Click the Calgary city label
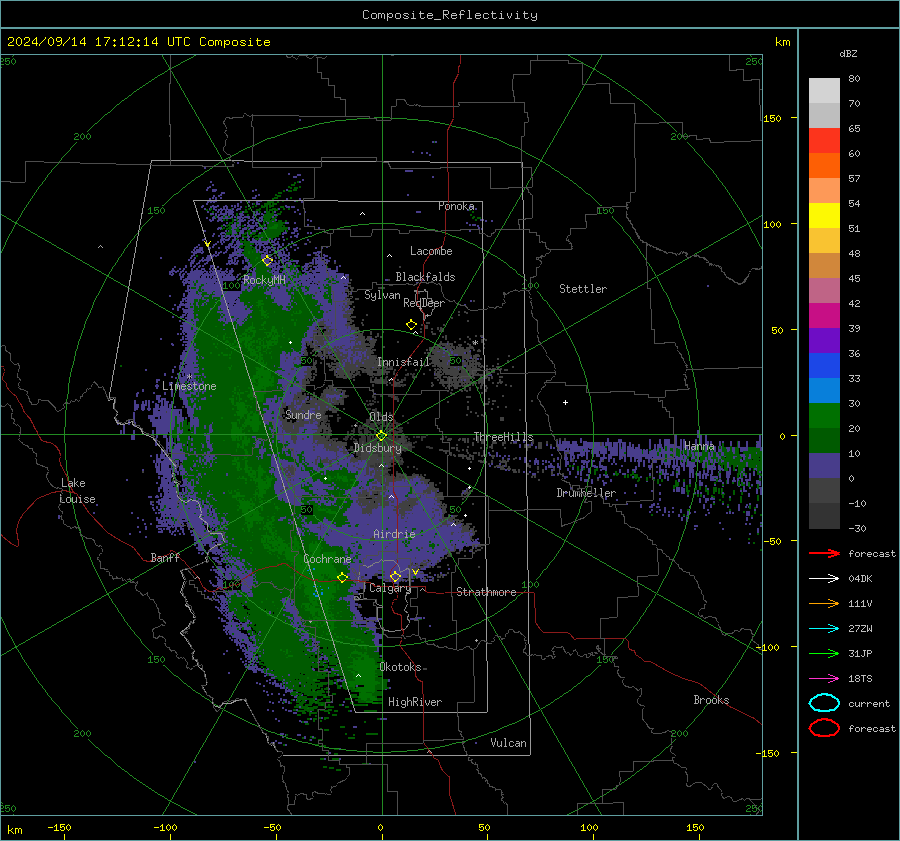Viewport: 900px width, 841px height. 390,588
